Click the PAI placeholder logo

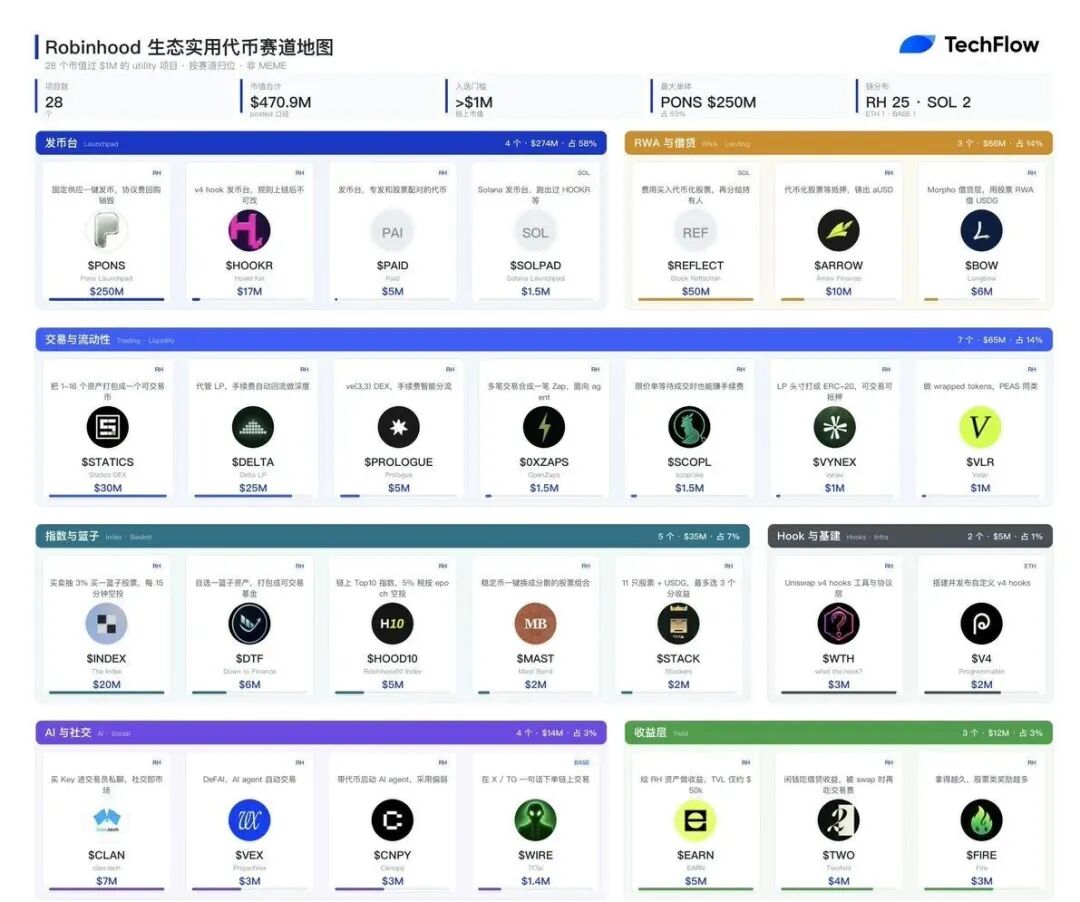pos(392,232)
